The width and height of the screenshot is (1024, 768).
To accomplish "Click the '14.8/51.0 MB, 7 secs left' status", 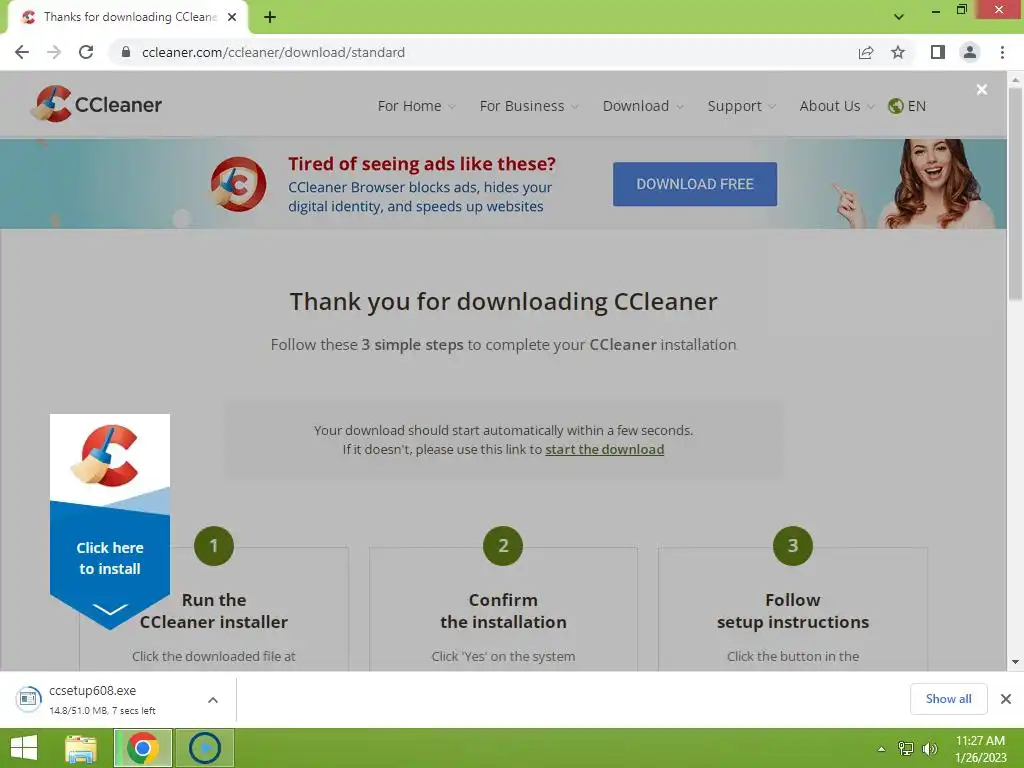I will coord(103,711).
